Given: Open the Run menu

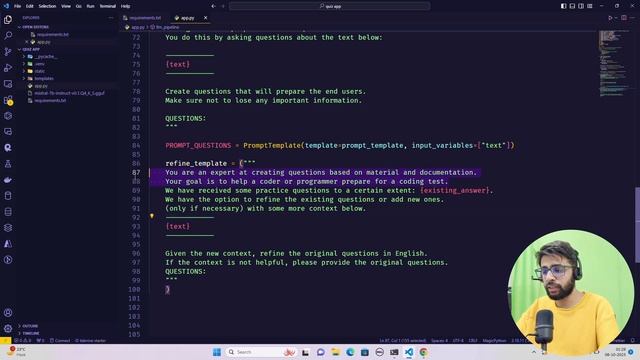Looking at the screenshot, I should click(91, 6).
